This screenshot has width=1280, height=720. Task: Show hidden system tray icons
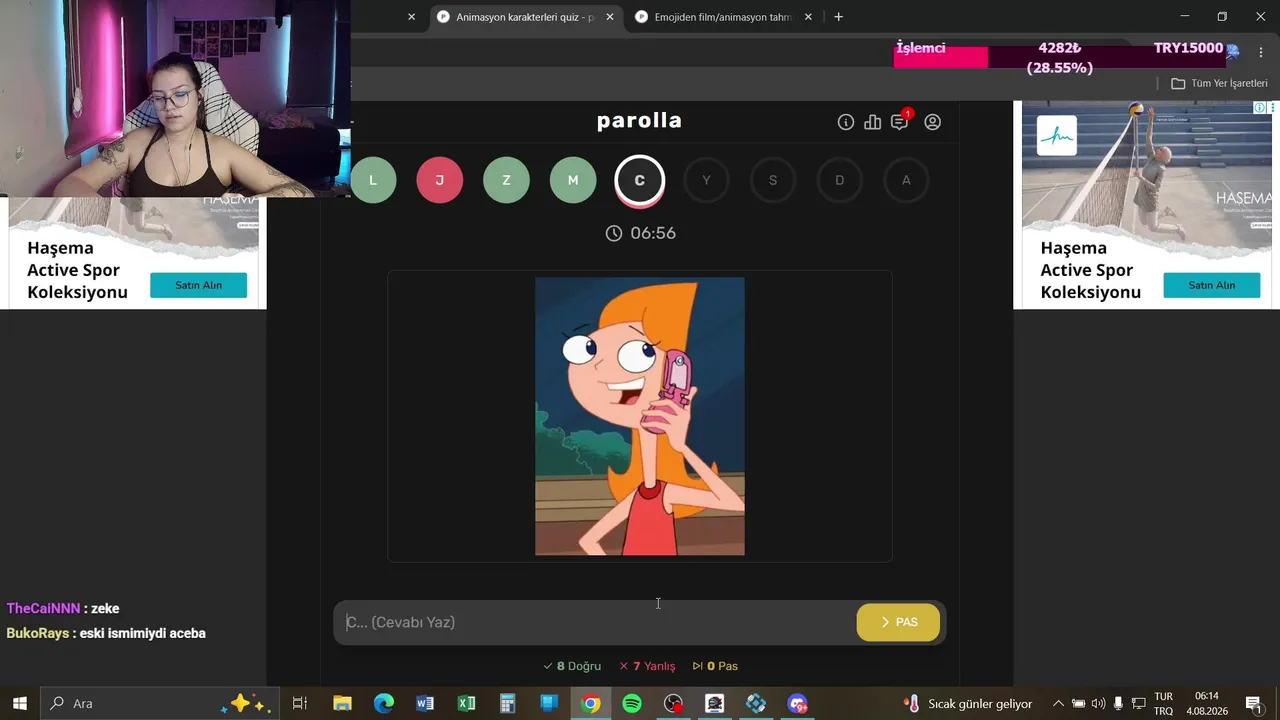1058,703
